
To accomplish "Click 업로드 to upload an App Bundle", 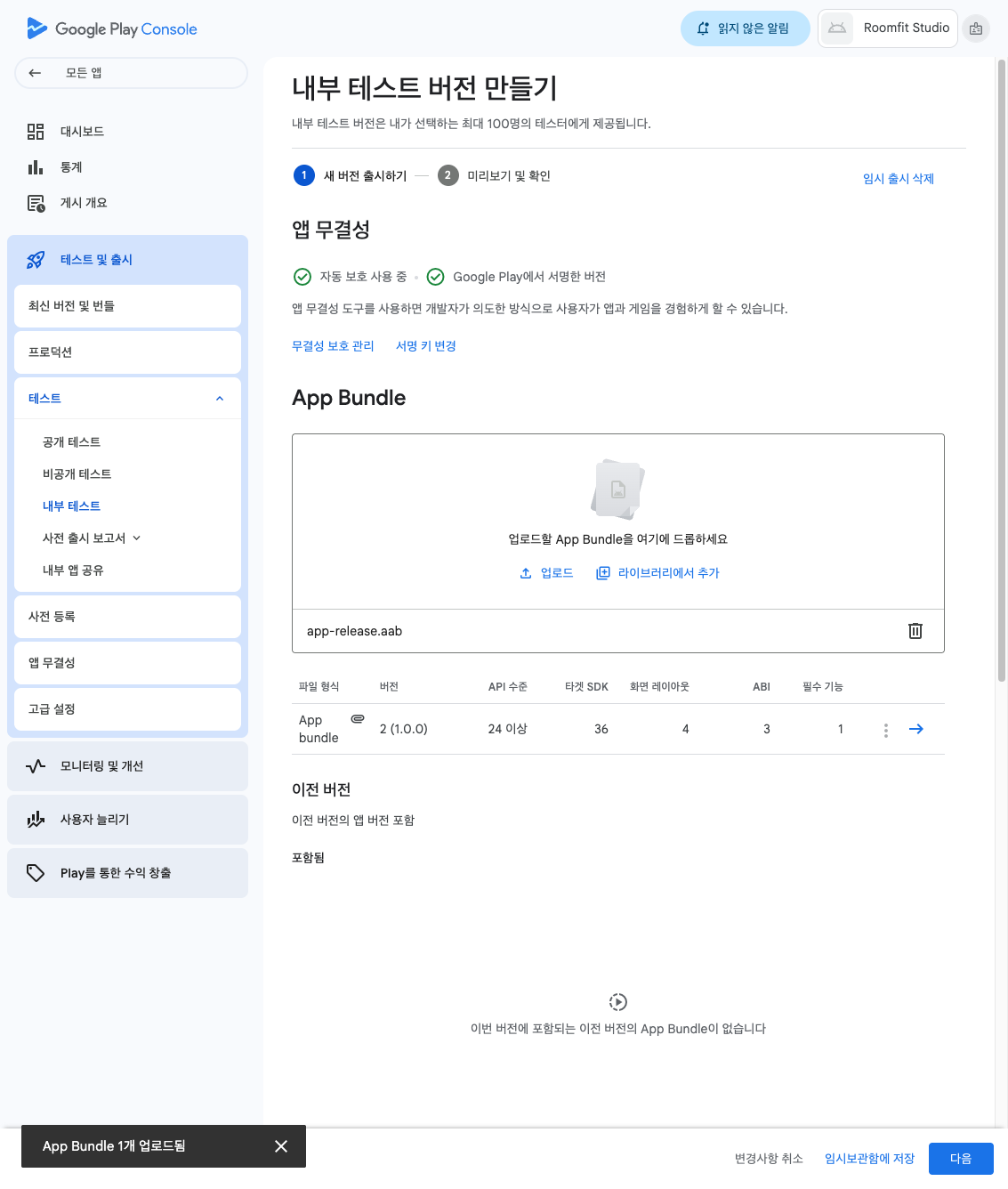I will point(547,573).
